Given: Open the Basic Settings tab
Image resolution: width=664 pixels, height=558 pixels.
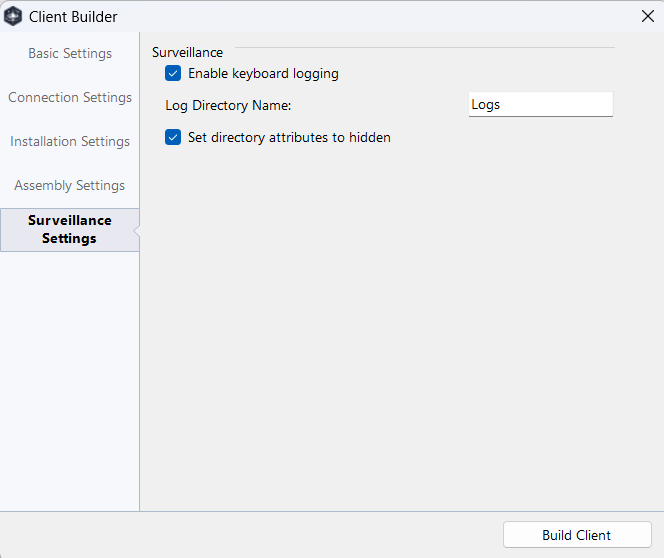Looking at the screenshot, I should 70,53.
